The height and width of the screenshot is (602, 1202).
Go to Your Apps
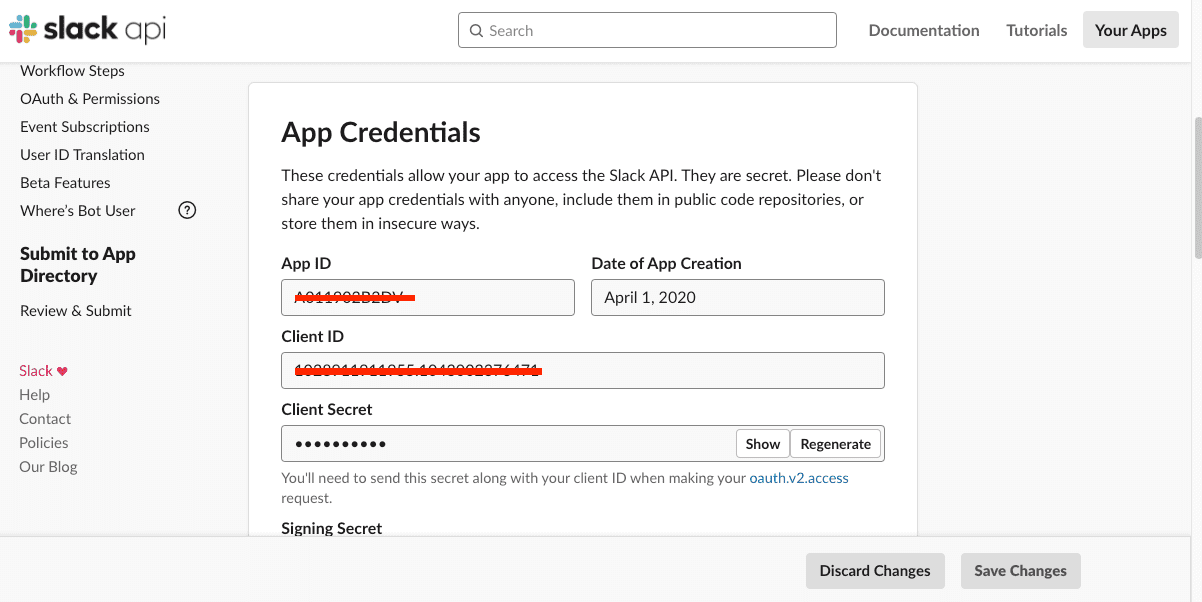(x=1130, y=31)
